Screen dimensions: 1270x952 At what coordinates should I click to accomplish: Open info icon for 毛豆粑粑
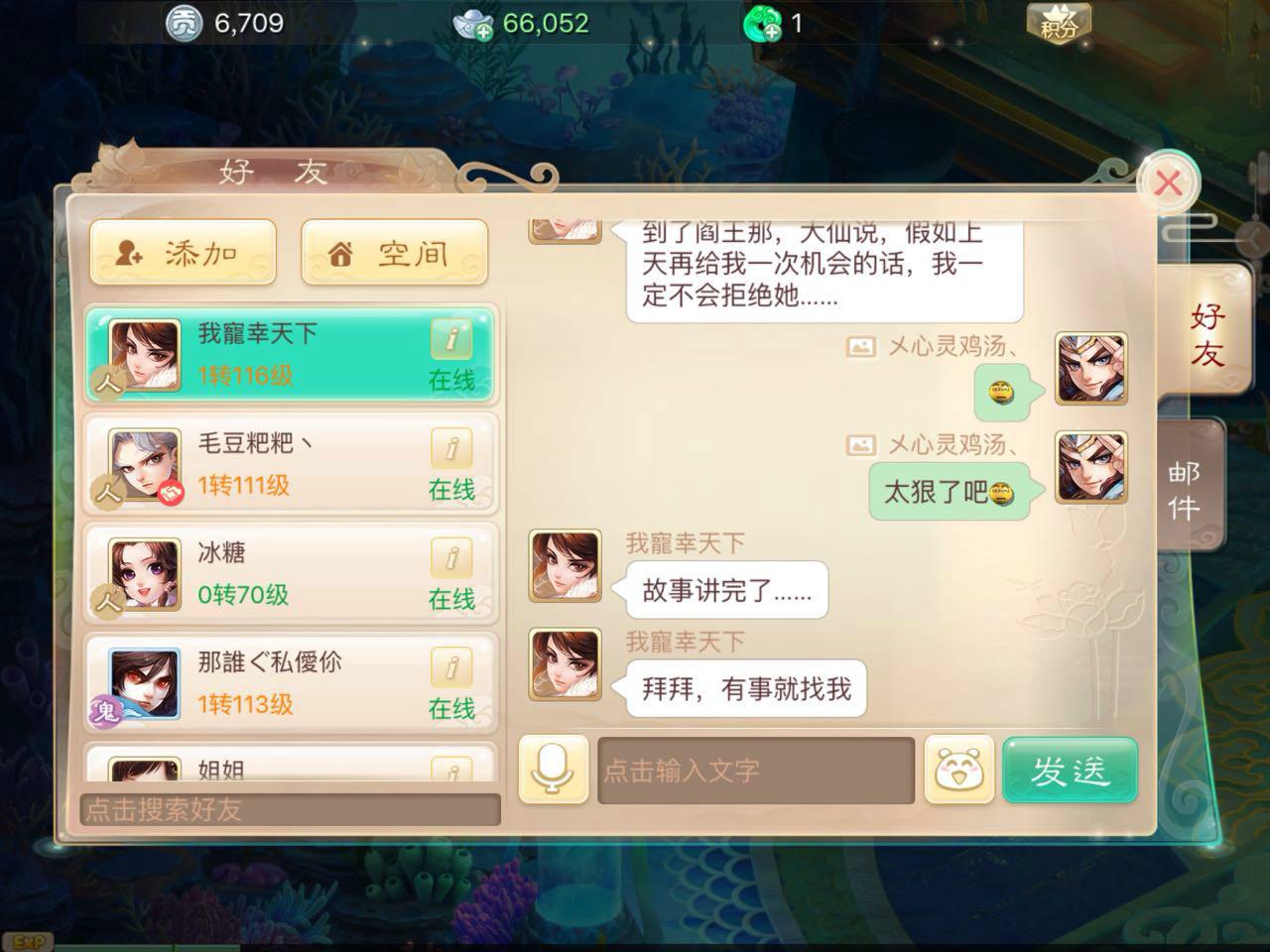point(451,449)
